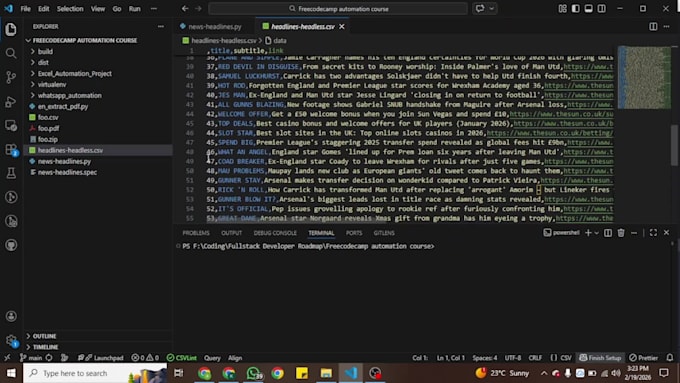680x383 pixels.
Task: Click Finish Setup in status bar
Action: (601, 358)
